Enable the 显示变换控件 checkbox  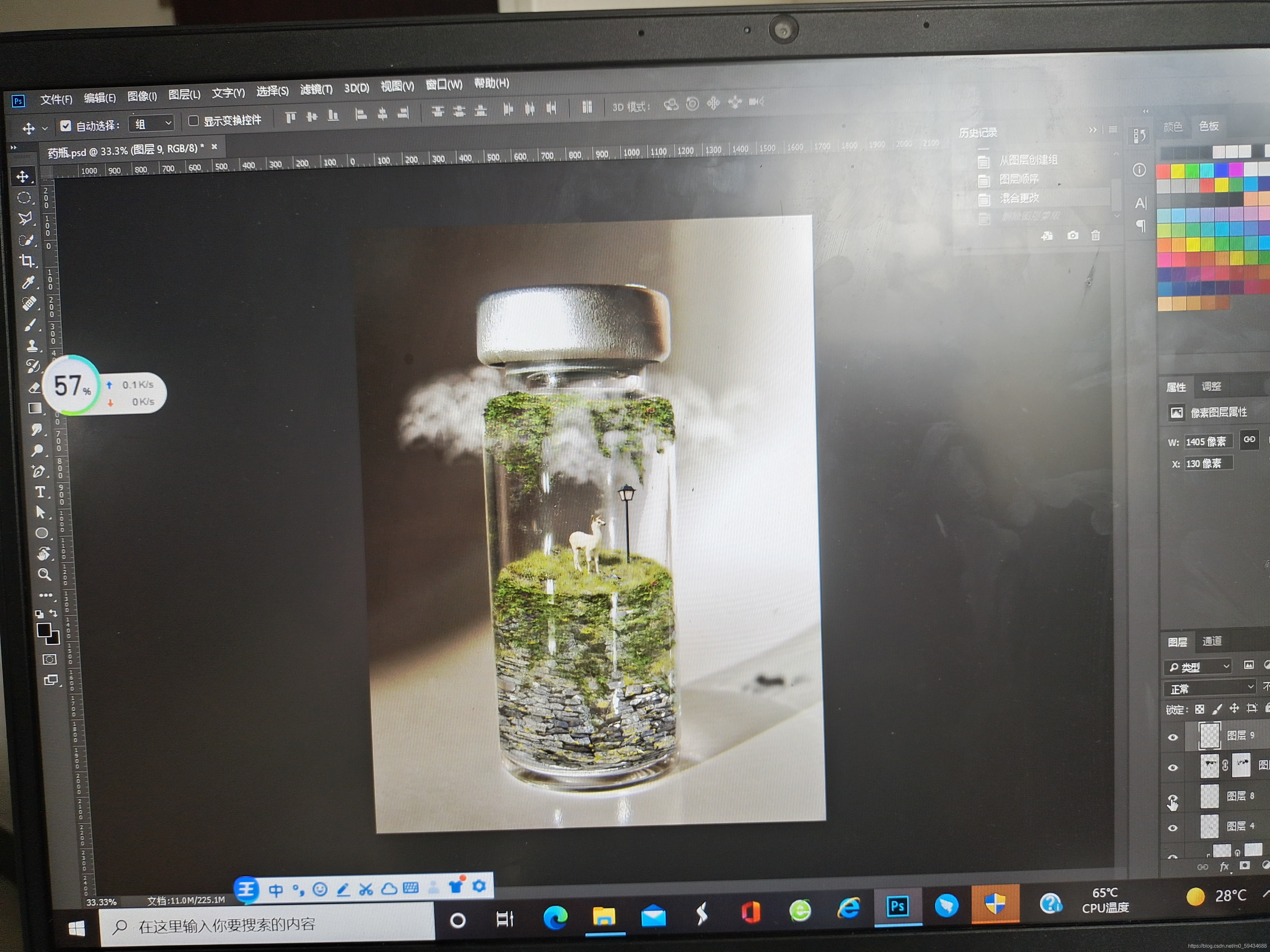(193, 121)
